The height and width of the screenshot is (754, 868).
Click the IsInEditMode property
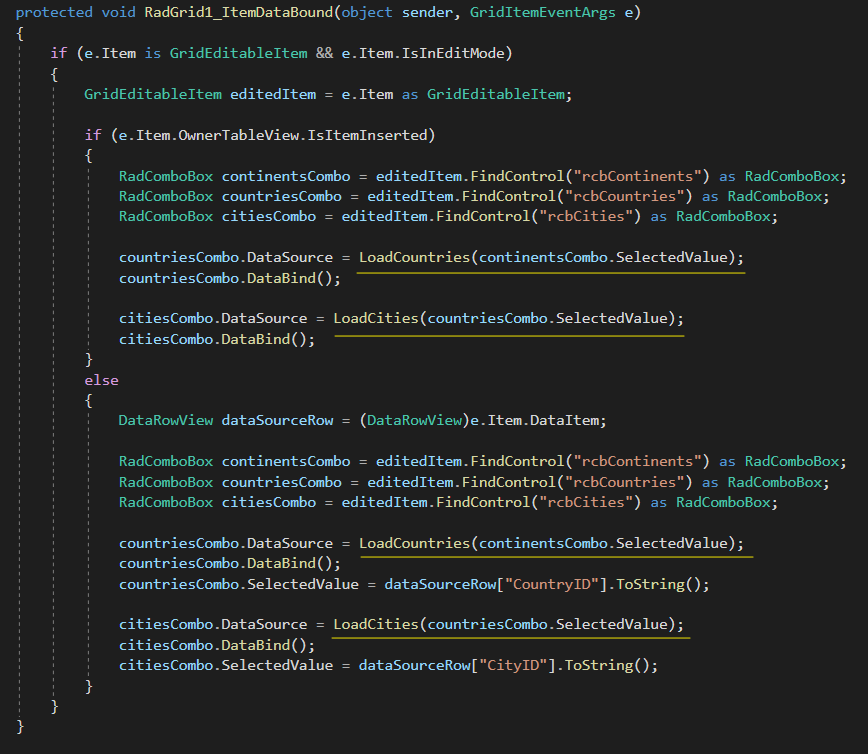coord(453,53)
